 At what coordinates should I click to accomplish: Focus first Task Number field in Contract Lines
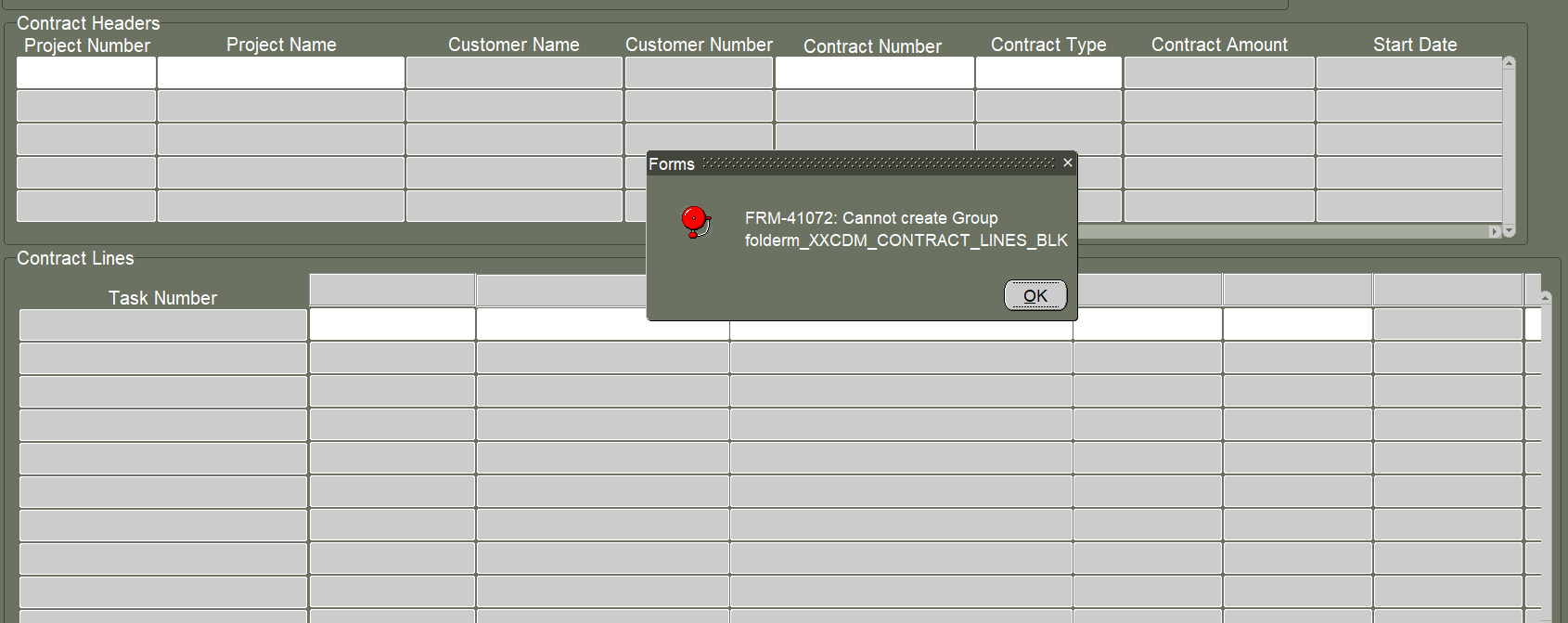(x=162, y=325)
